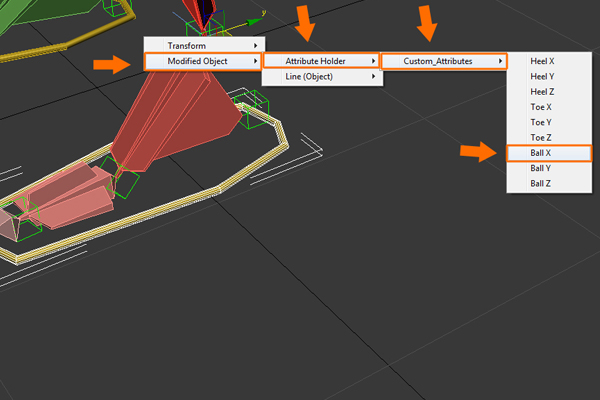Screen dimensions: 600x400
Task: Click the arrow next to Custom_Attributes
Action: point(500,61)
